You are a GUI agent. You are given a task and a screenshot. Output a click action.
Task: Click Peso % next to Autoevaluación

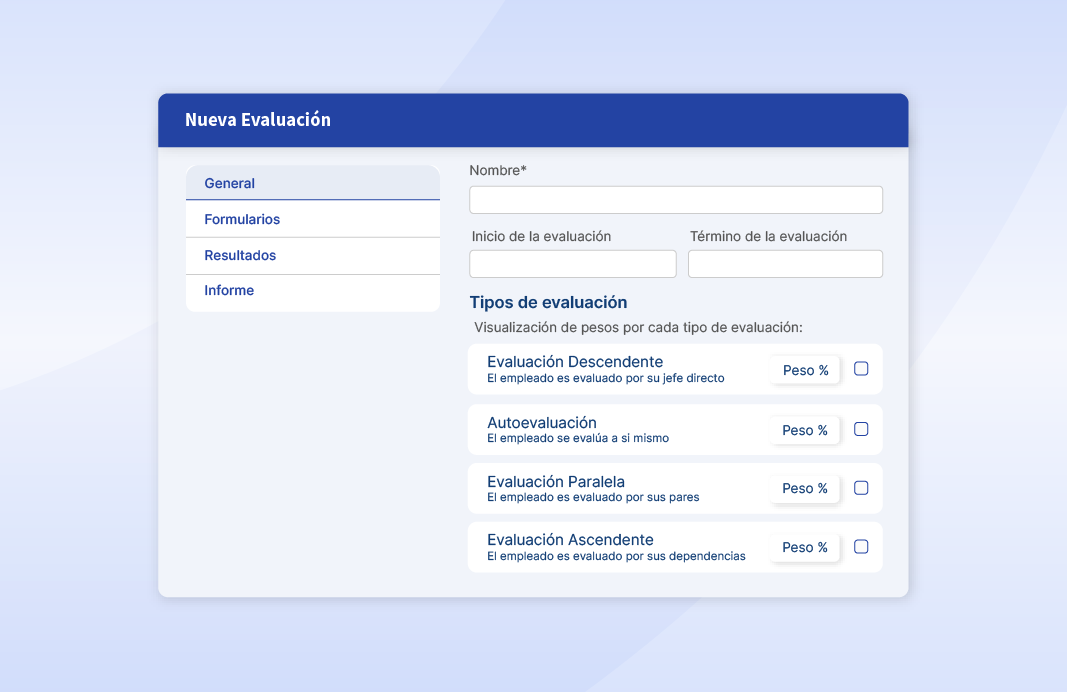pyautogui.click(x=804, y=429)
